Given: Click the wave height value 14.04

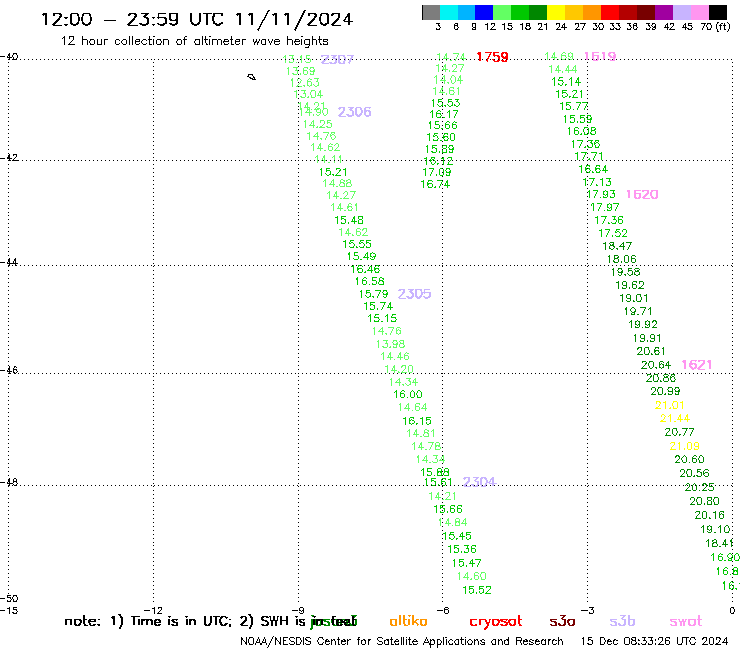Looking at the screenshot, I should click(448, 80).
